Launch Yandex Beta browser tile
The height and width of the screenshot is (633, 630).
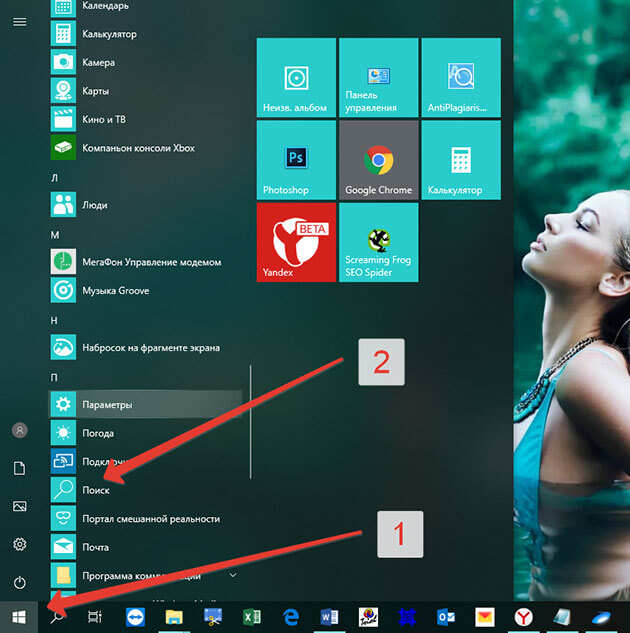(296, 242)
